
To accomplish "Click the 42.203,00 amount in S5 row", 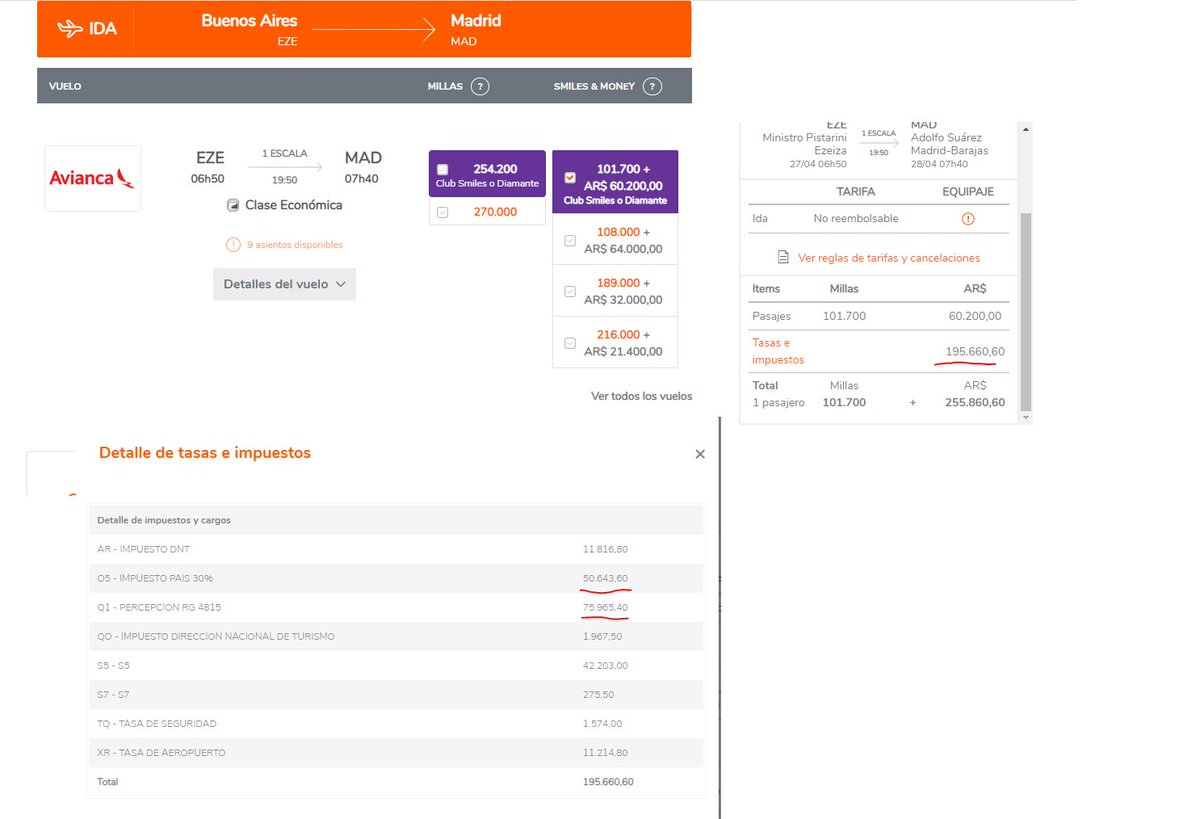I will pos(605,665).
